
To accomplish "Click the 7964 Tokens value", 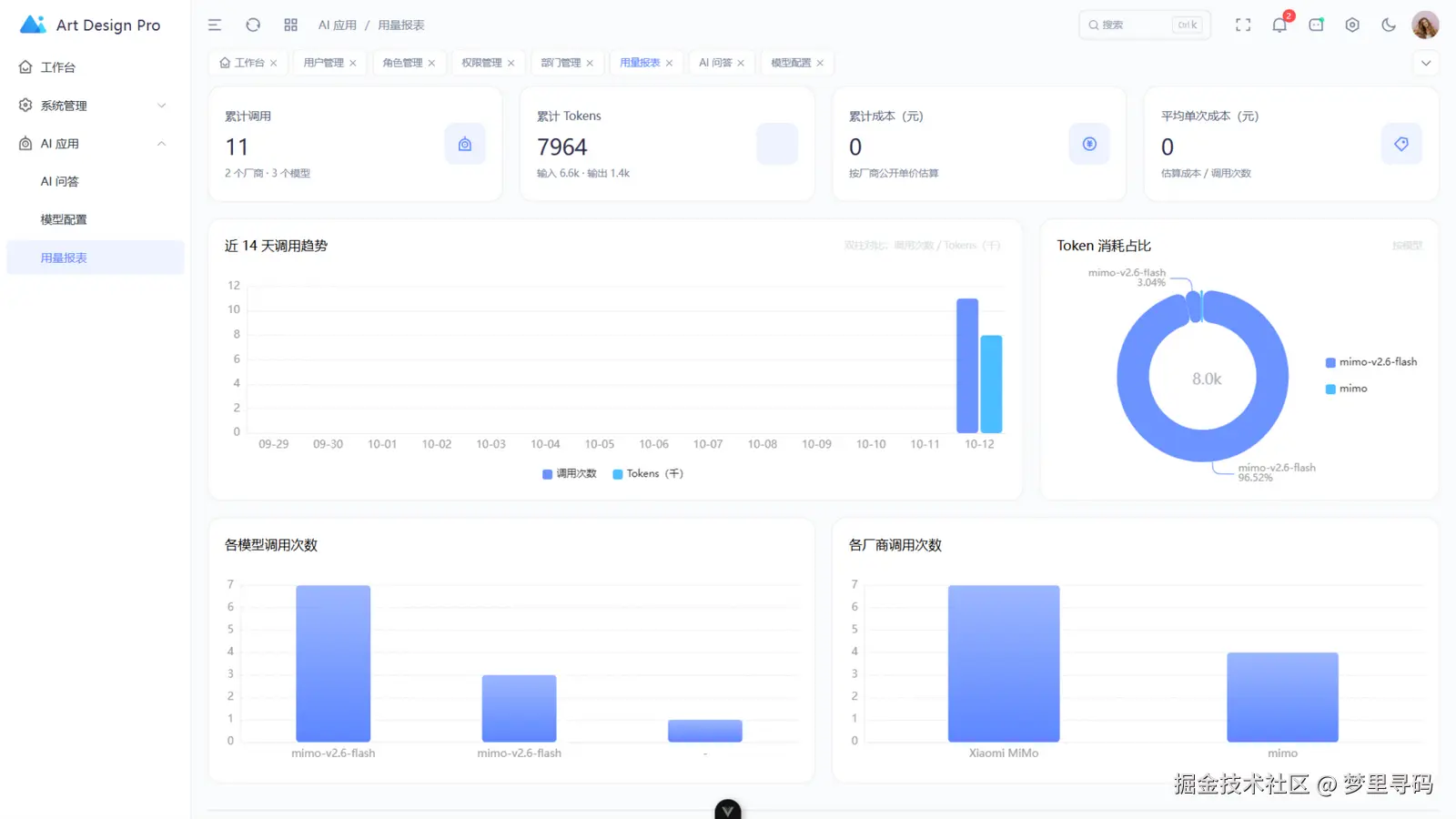I will tap(562, 147).
